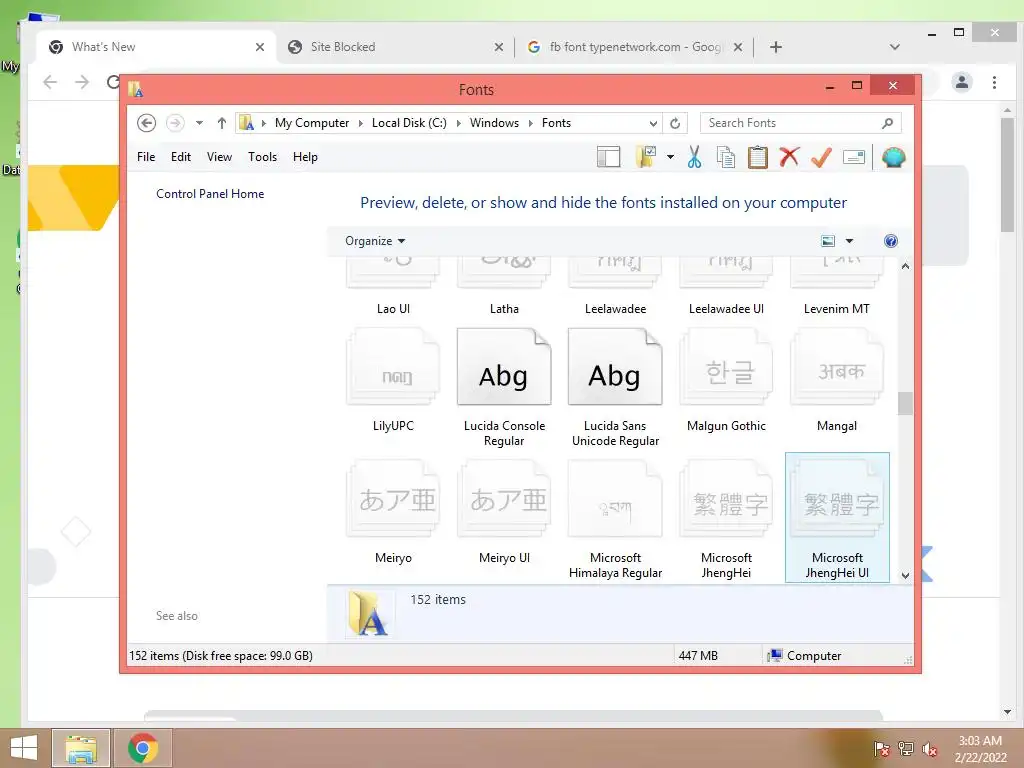Select the LilyUPC font

(393, 380)
